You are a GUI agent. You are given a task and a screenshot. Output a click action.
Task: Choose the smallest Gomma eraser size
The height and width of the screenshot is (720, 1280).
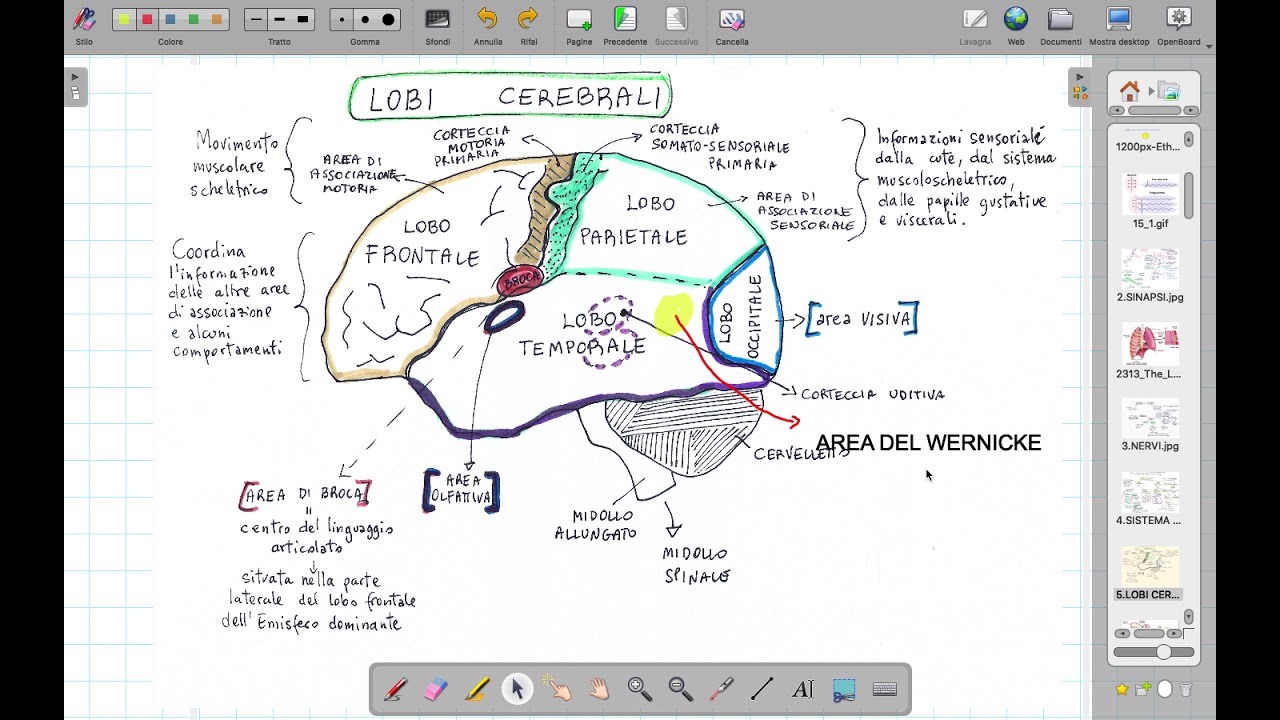pyautogui.click(x=342, y=19)
